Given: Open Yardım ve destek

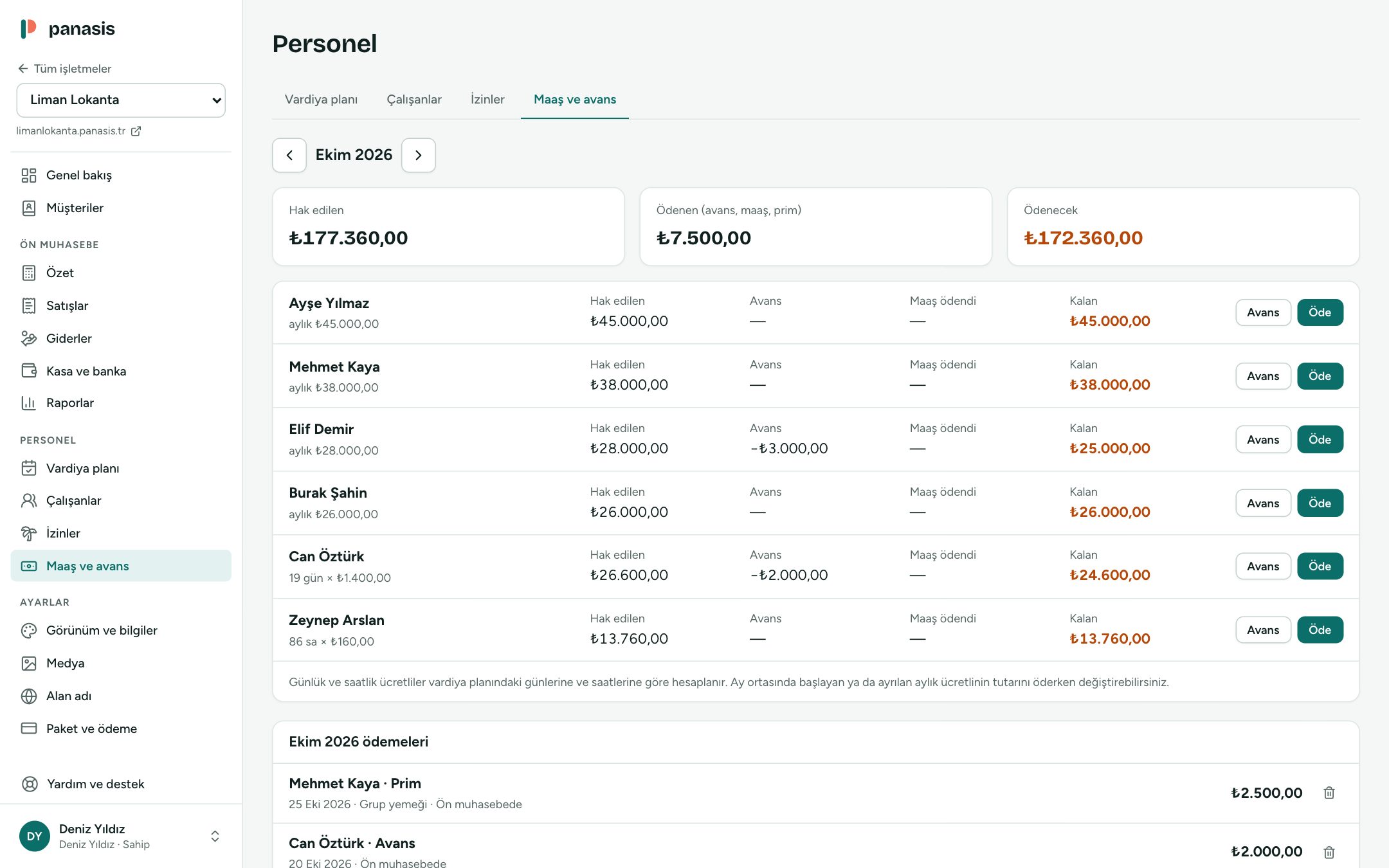Looking at the screenshot, I should coord(121,784).
